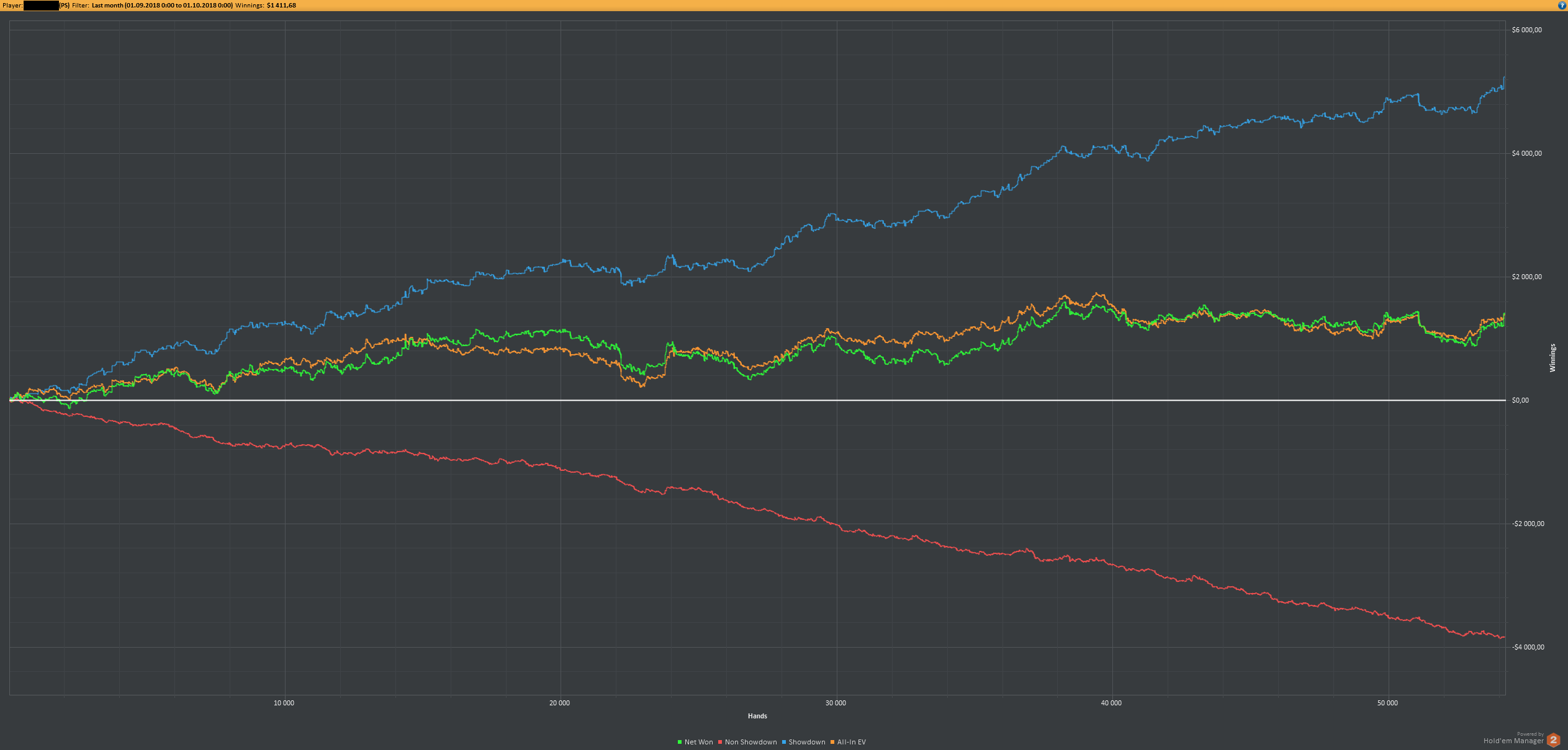
Task: Toggle the All-In EV legend label
Action: coord(851,742)
